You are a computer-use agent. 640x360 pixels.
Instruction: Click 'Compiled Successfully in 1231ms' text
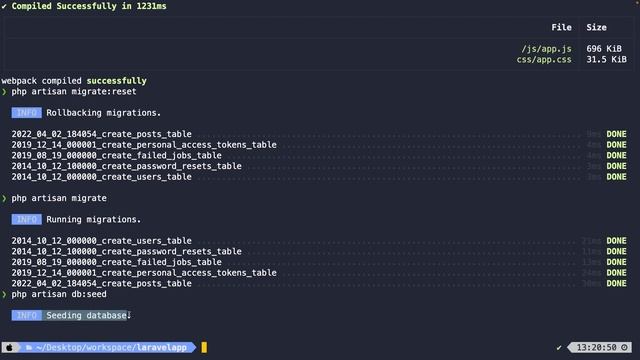point(89,6)
